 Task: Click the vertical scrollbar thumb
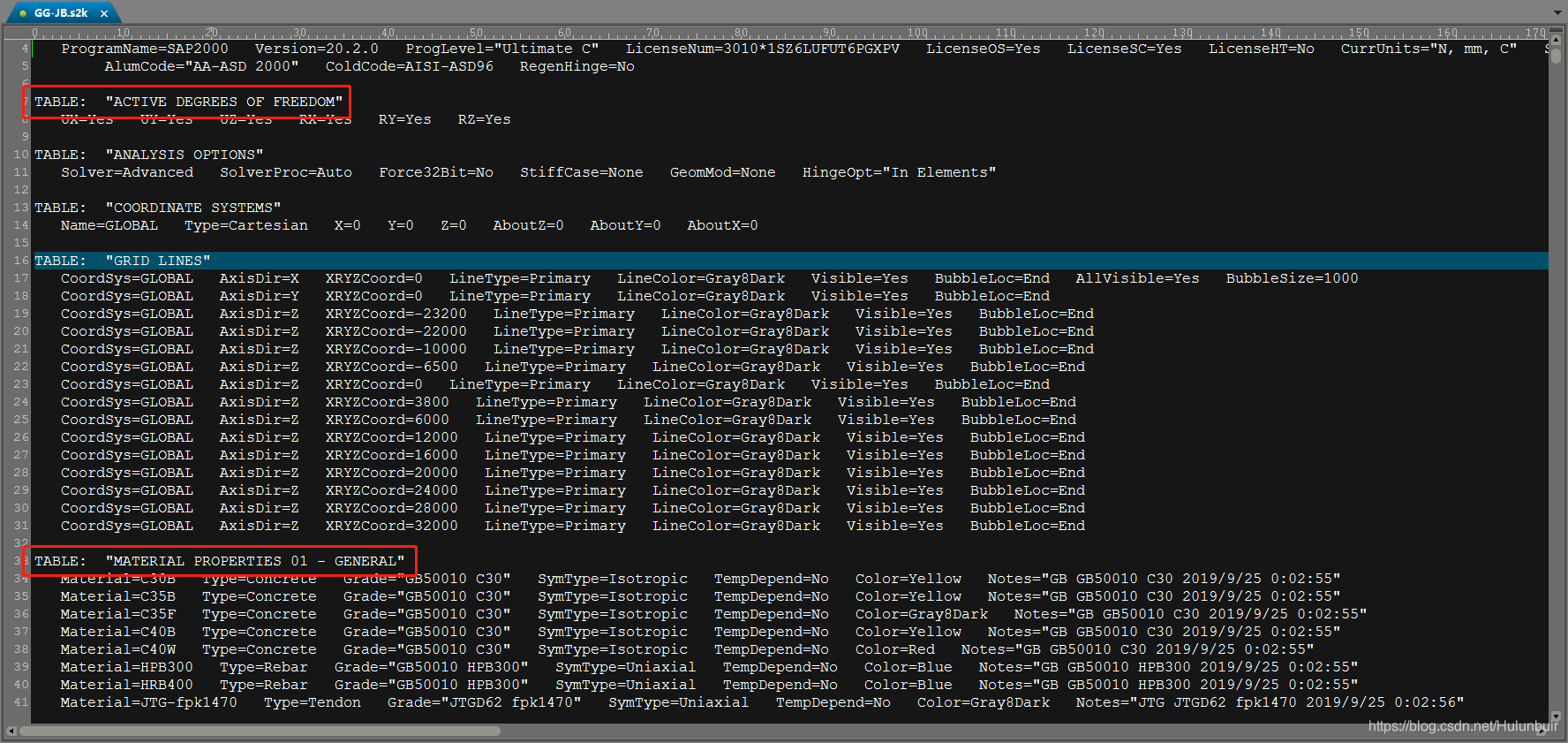click(1557, 56)
